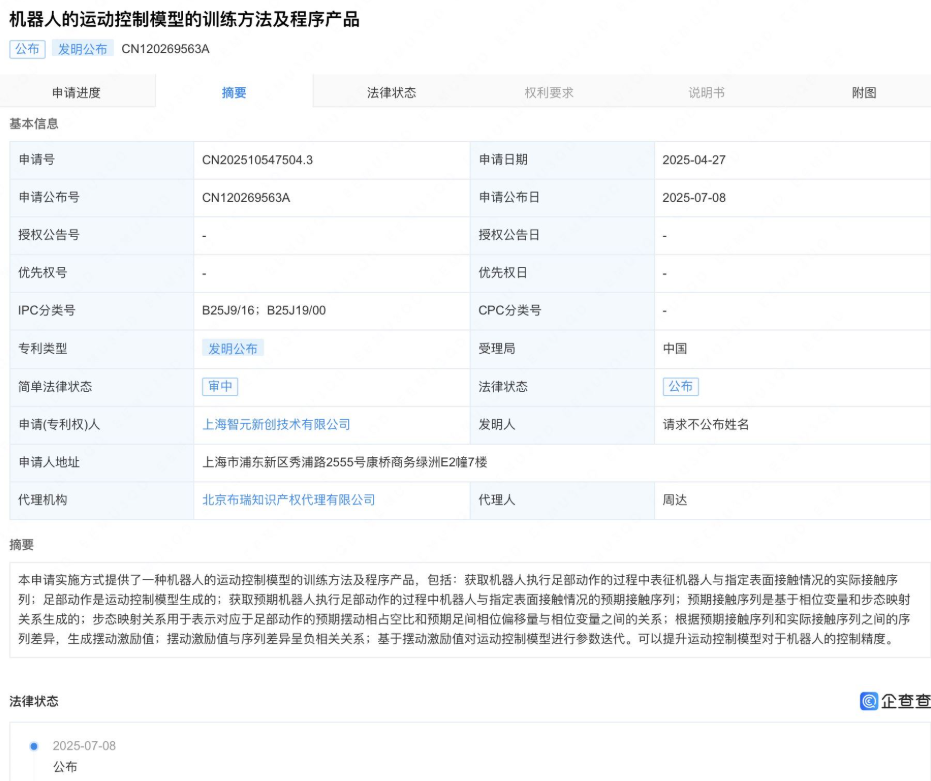Switch to the 申请进度 tab
Viewport: 931px width, 781px height.
click(80, 90)
